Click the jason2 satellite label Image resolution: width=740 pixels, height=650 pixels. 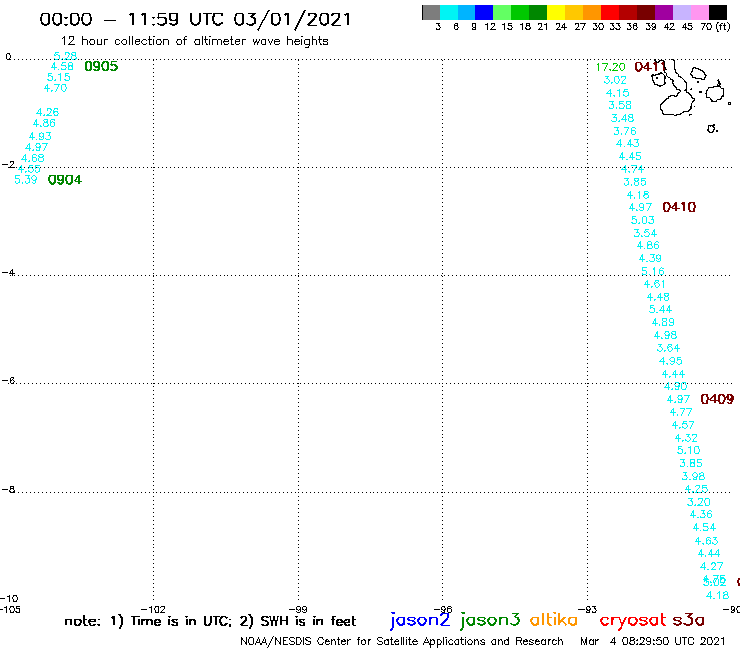tap(420, 620)
